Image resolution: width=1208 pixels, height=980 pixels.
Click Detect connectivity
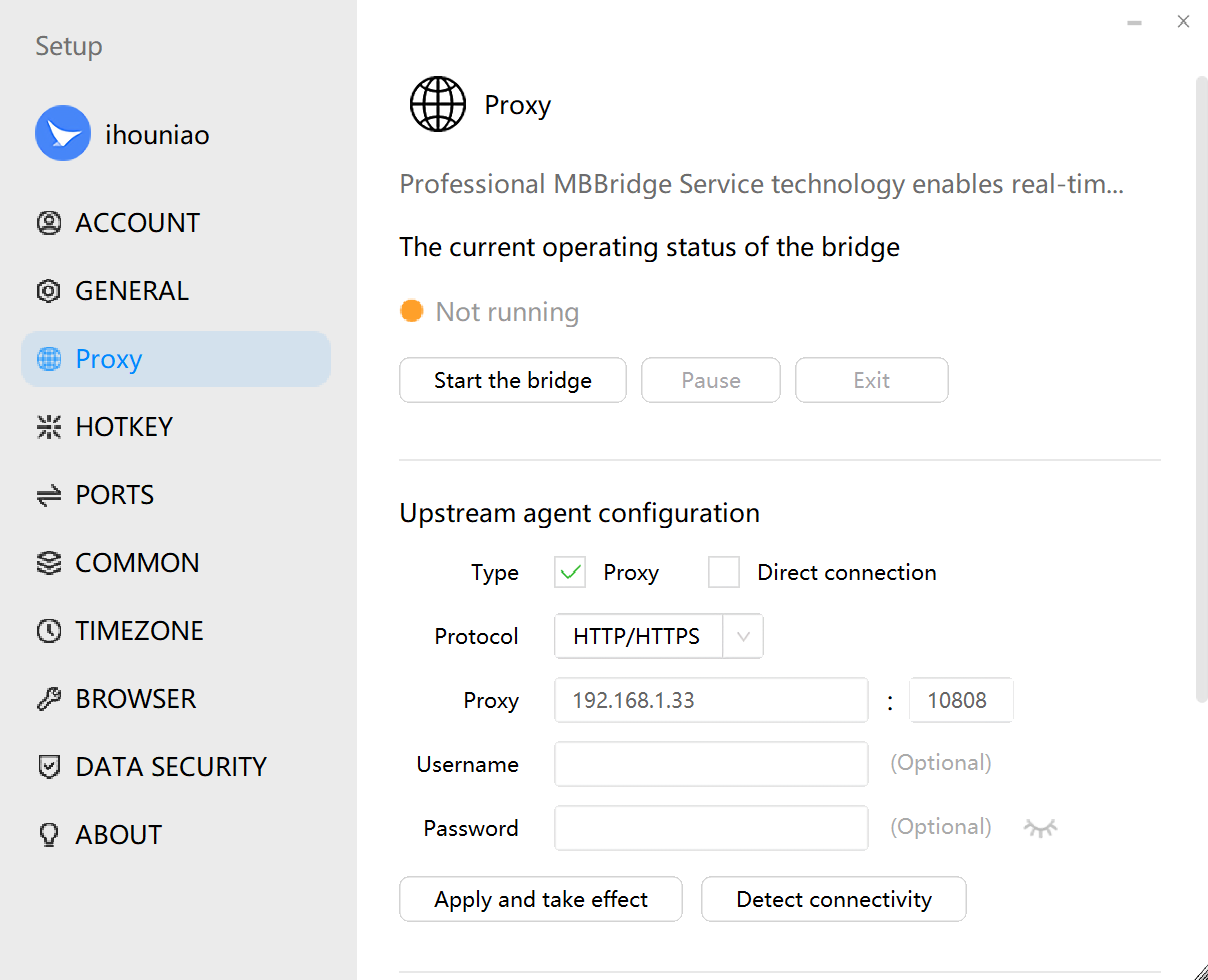[x=833, y=899]
